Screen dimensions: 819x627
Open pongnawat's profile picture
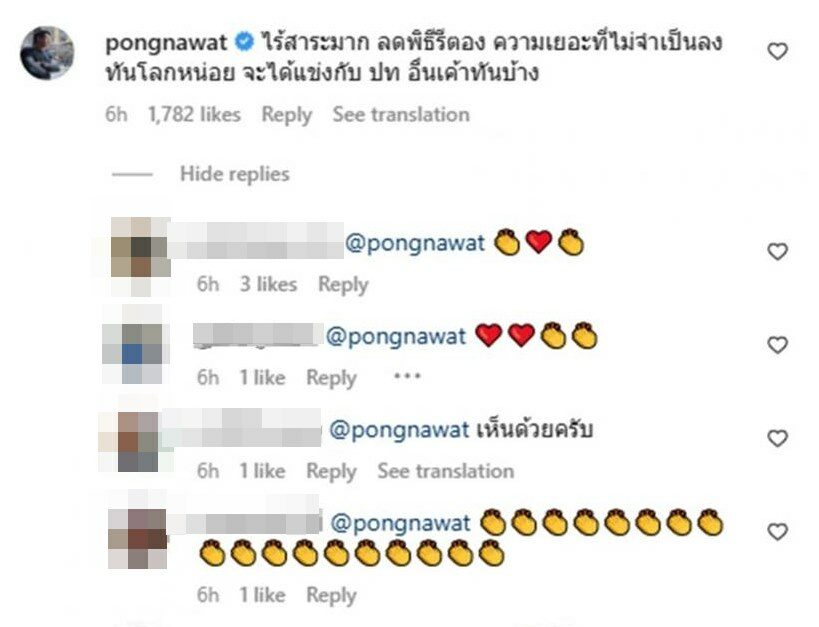pos(46,53)
